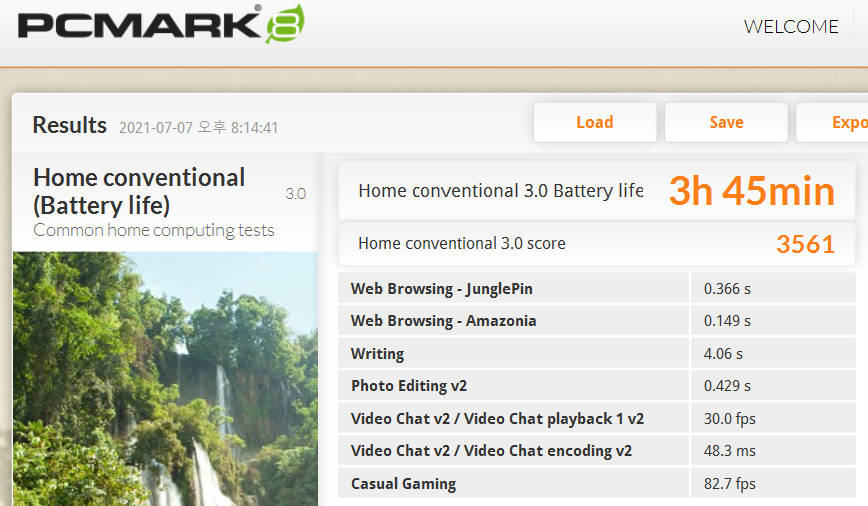Viewport: 868px width, 506px height.
Task: Select the Web Browsing - JunglePin row
Action: [x=597, y=288]
